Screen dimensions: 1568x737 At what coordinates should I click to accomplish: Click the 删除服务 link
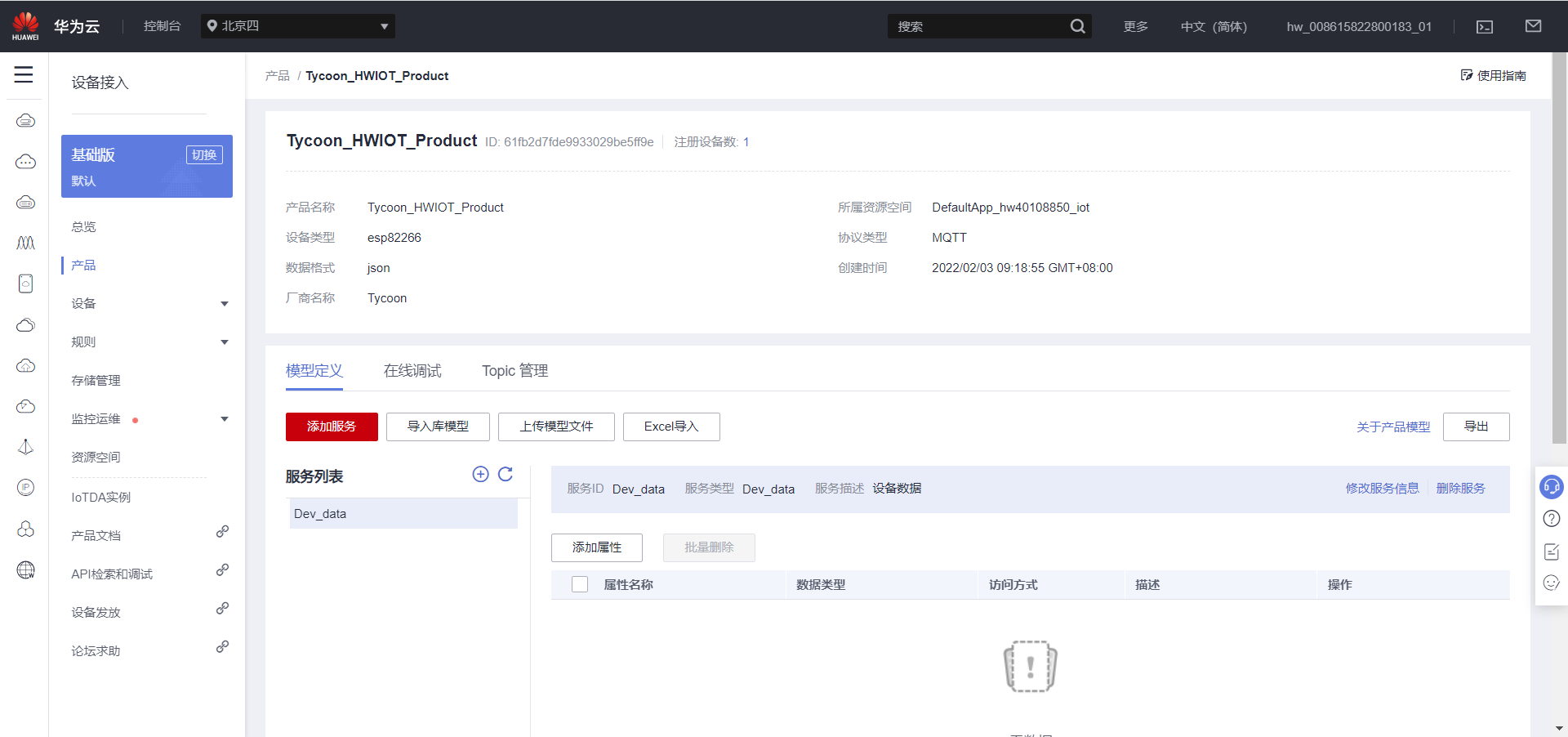[x=1461, y=489]
